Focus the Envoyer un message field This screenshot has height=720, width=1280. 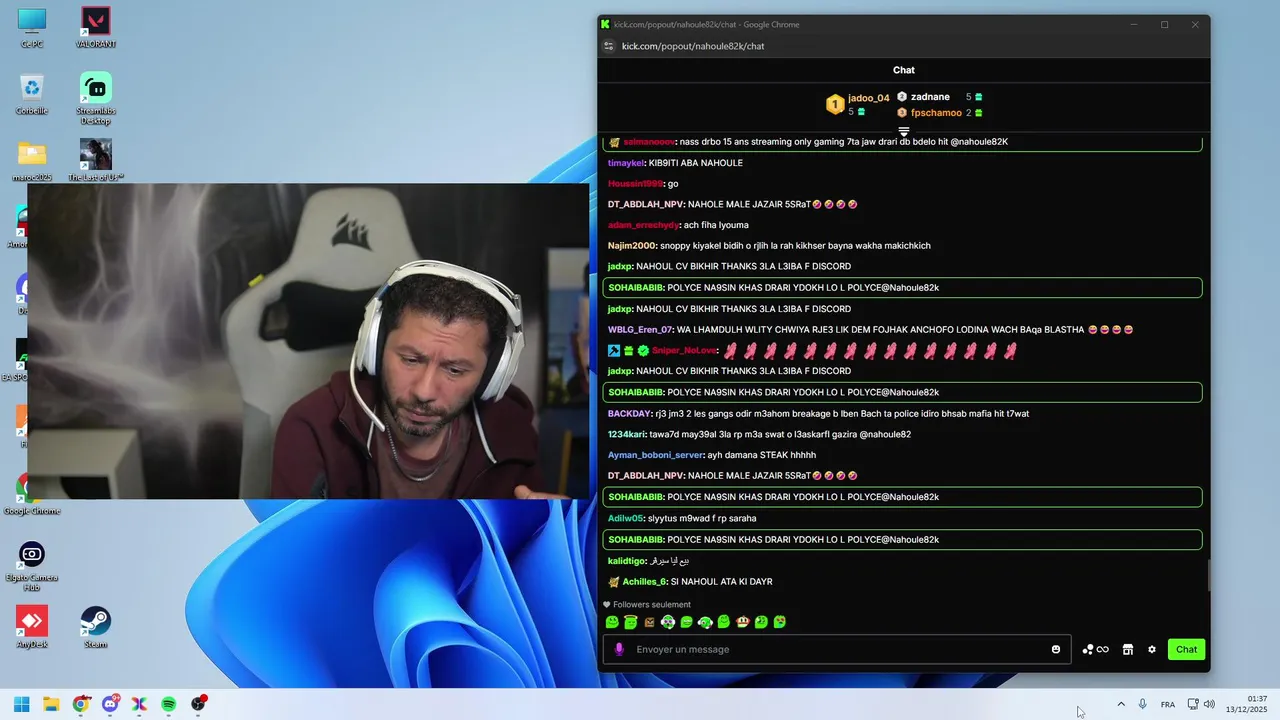tap(838, 649)
